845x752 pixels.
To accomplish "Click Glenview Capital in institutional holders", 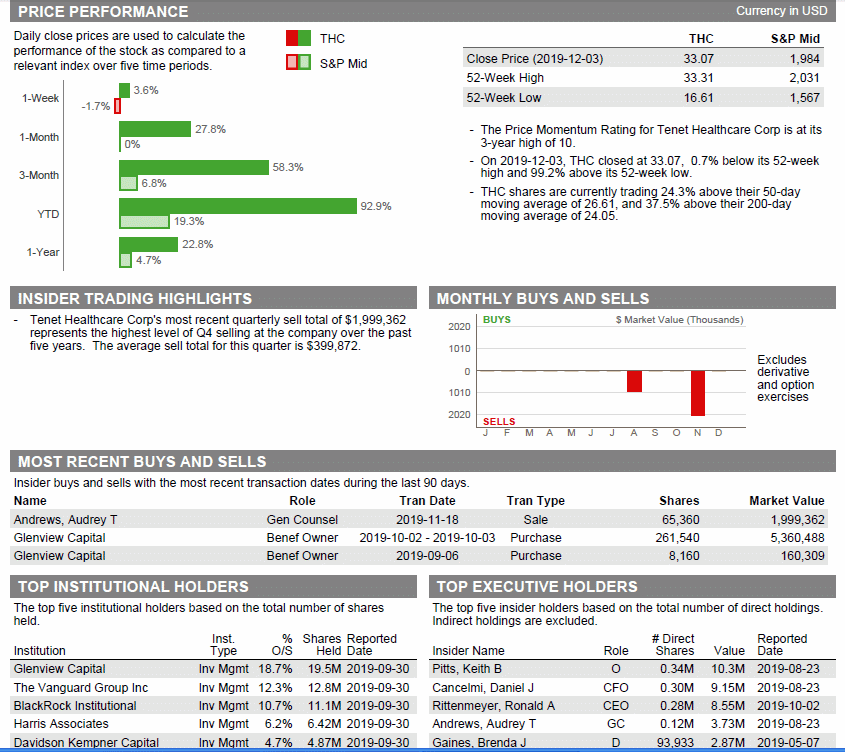I will (x=59, y=669).
